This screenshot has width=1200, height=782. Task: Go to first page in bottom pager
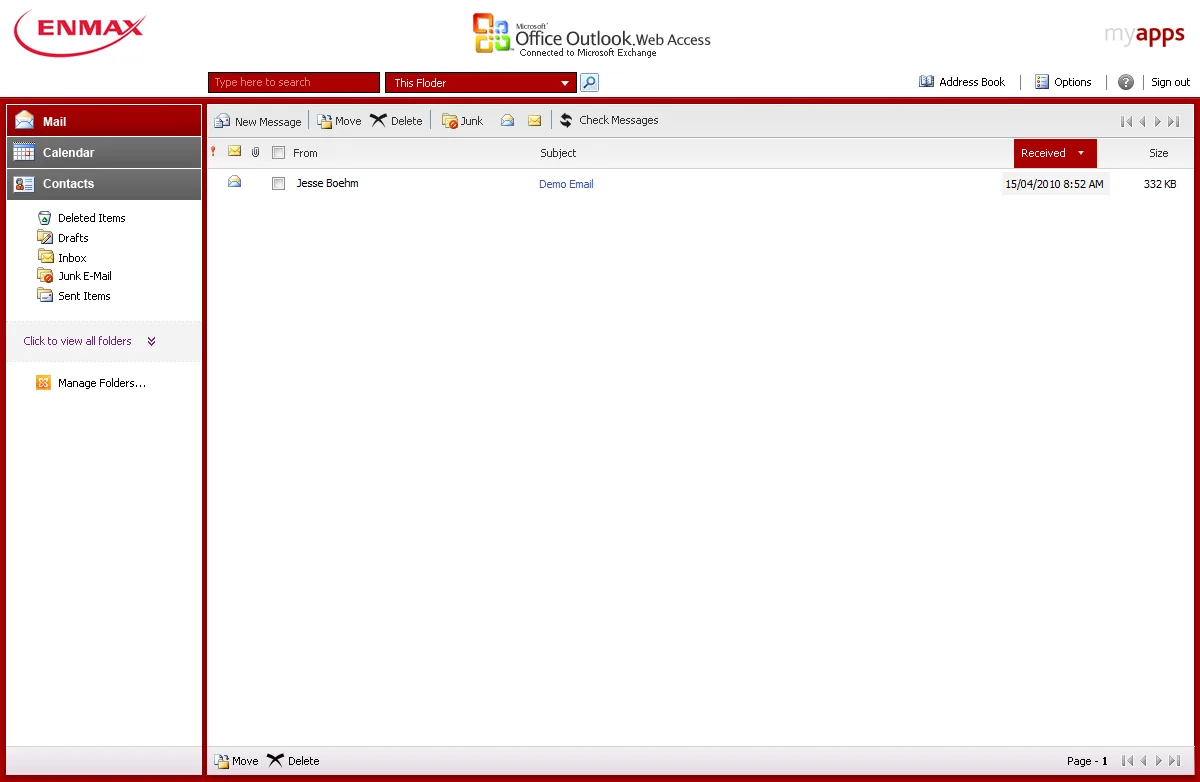[1127, 761]
